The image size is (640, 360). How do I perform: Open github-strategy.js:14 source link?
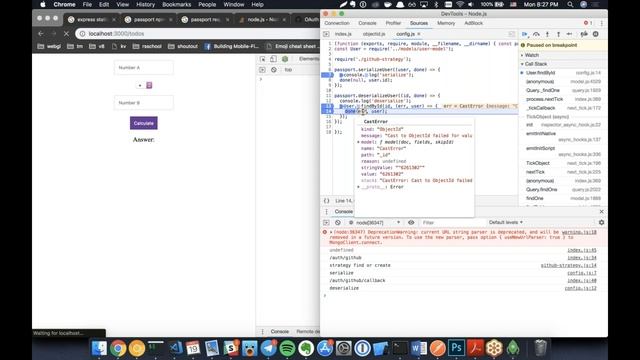tap(569, 265)
